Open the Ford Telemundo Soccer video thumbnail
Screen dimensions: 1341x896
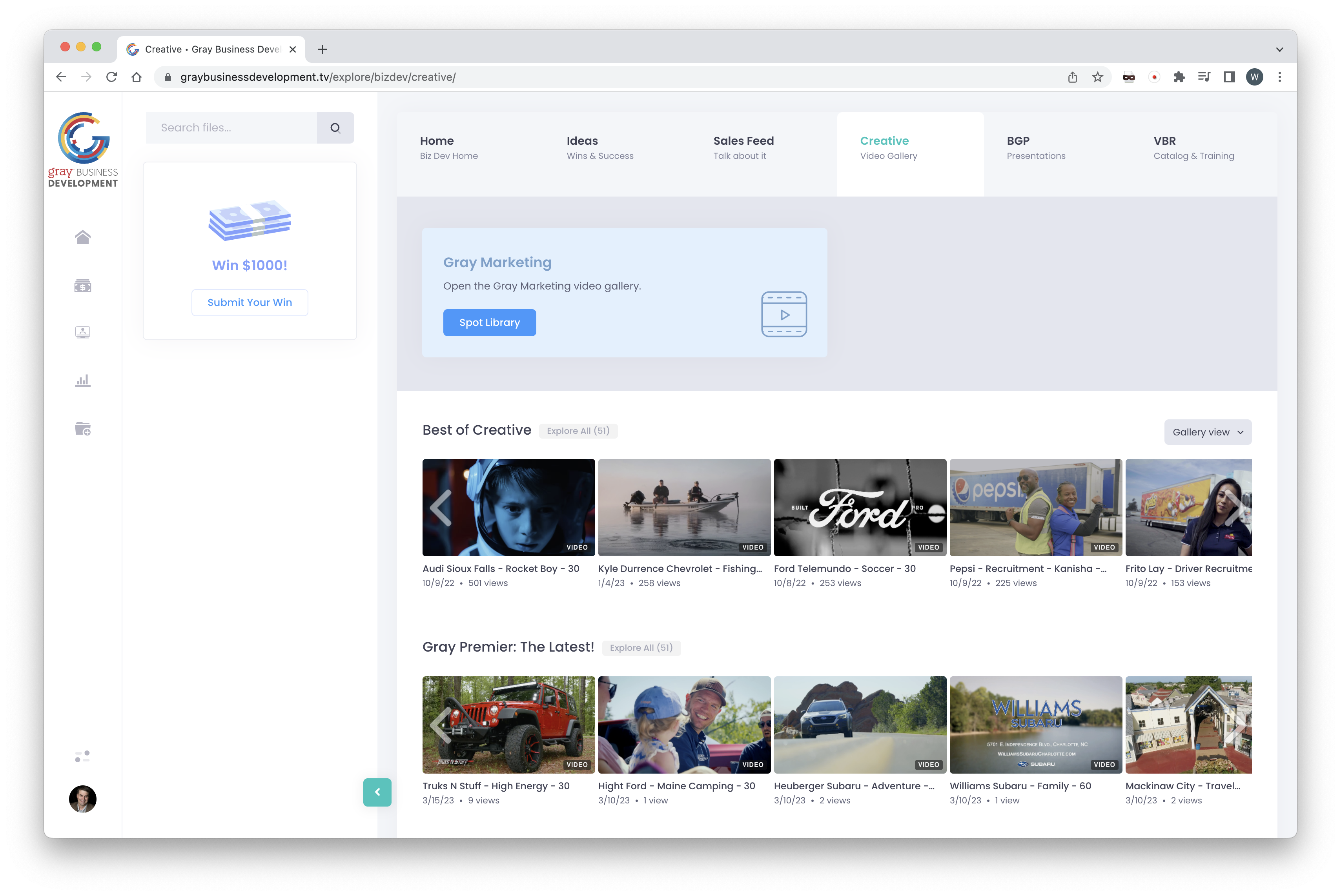point(860,507)
